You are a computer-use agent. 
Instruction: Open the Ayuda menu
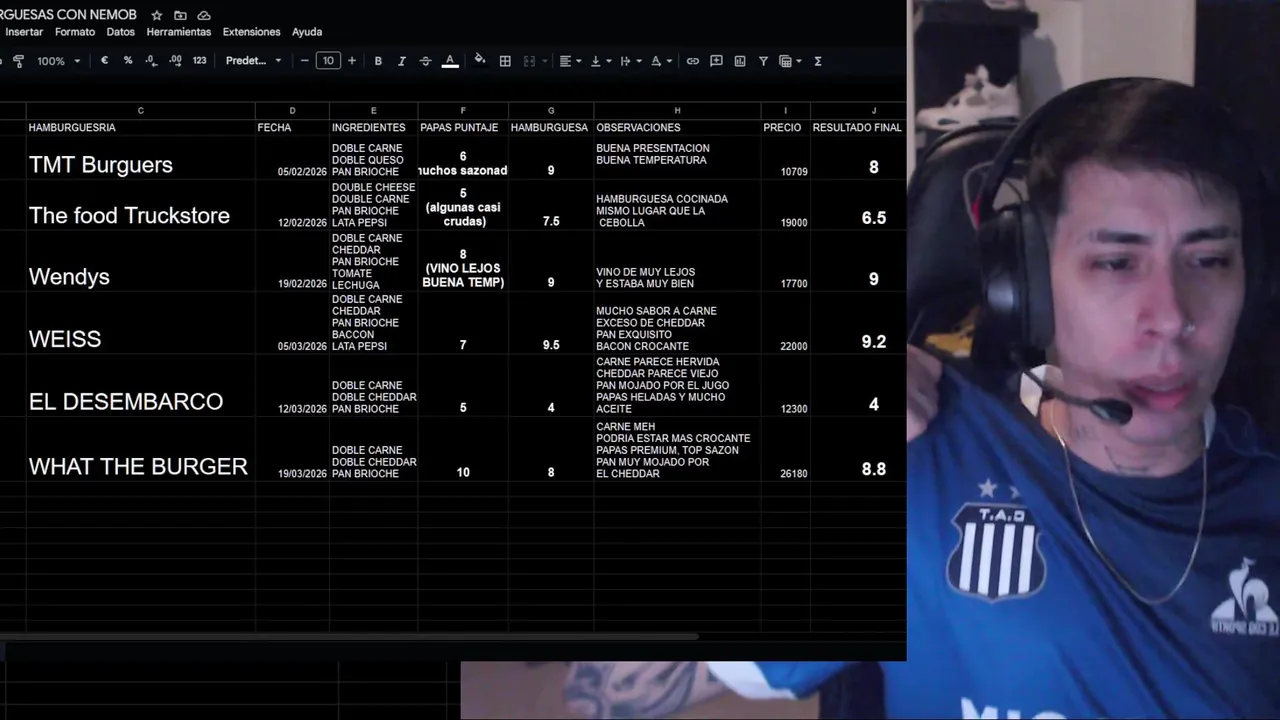pos(307,32)
